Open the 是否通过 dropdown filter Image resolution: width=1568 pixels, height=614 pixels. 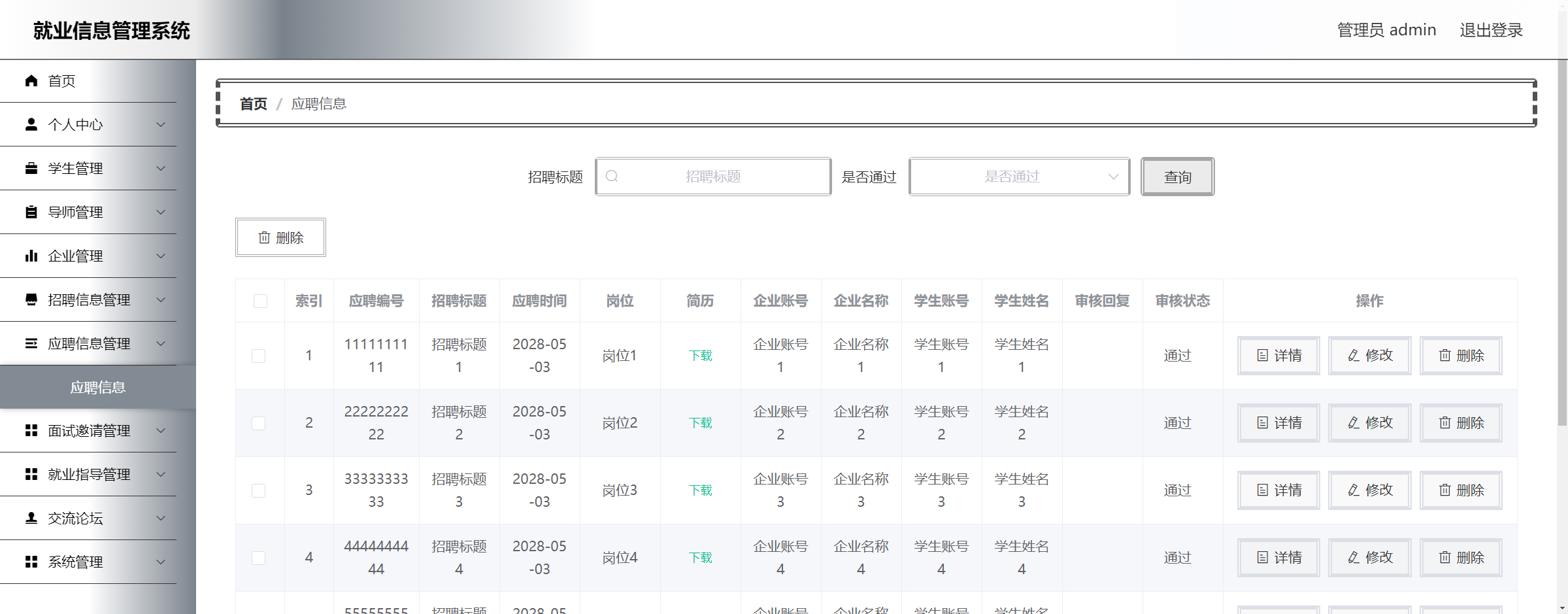(1019, 177)
